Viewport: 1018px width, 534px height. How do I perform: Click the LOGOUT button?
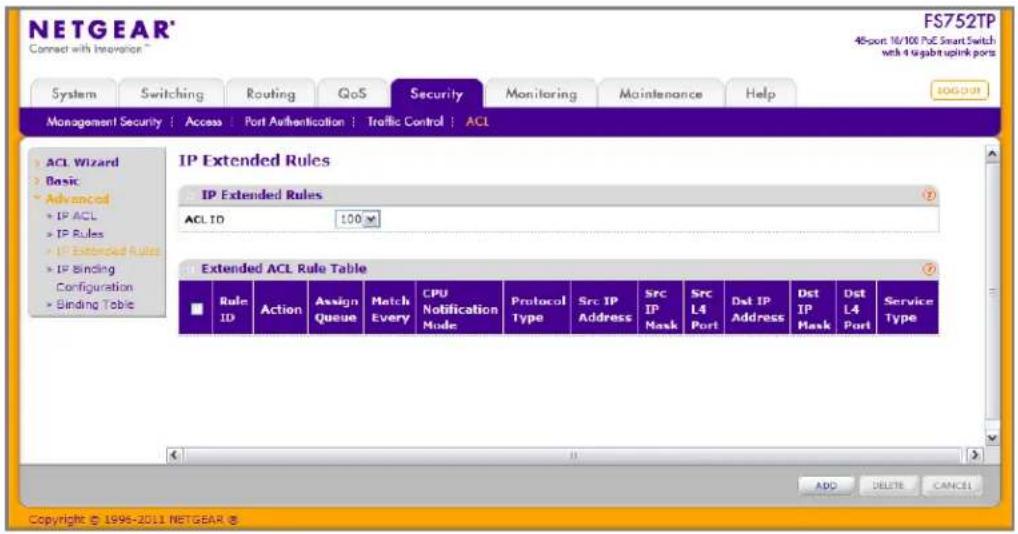point(960,90)
